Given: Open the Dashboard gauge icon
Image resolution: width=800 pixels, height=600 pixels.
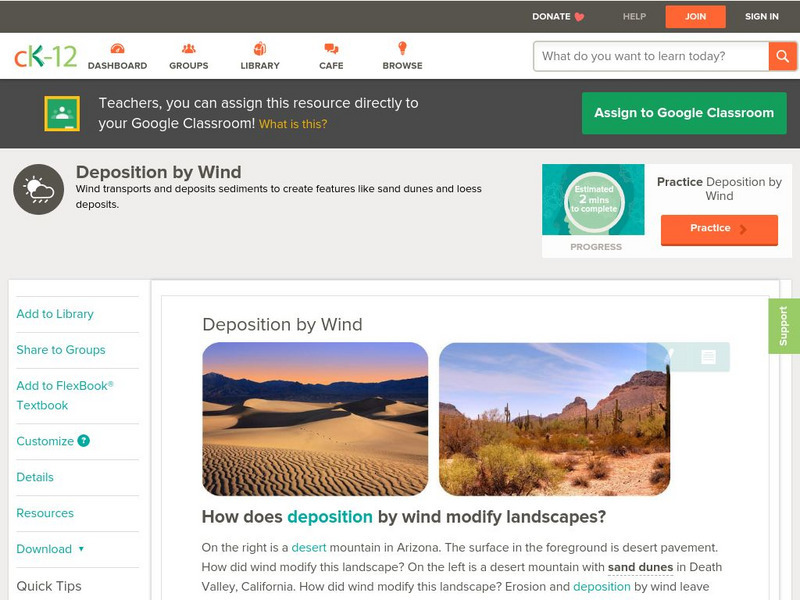Looking at the screenshot, I should [117, 48].
